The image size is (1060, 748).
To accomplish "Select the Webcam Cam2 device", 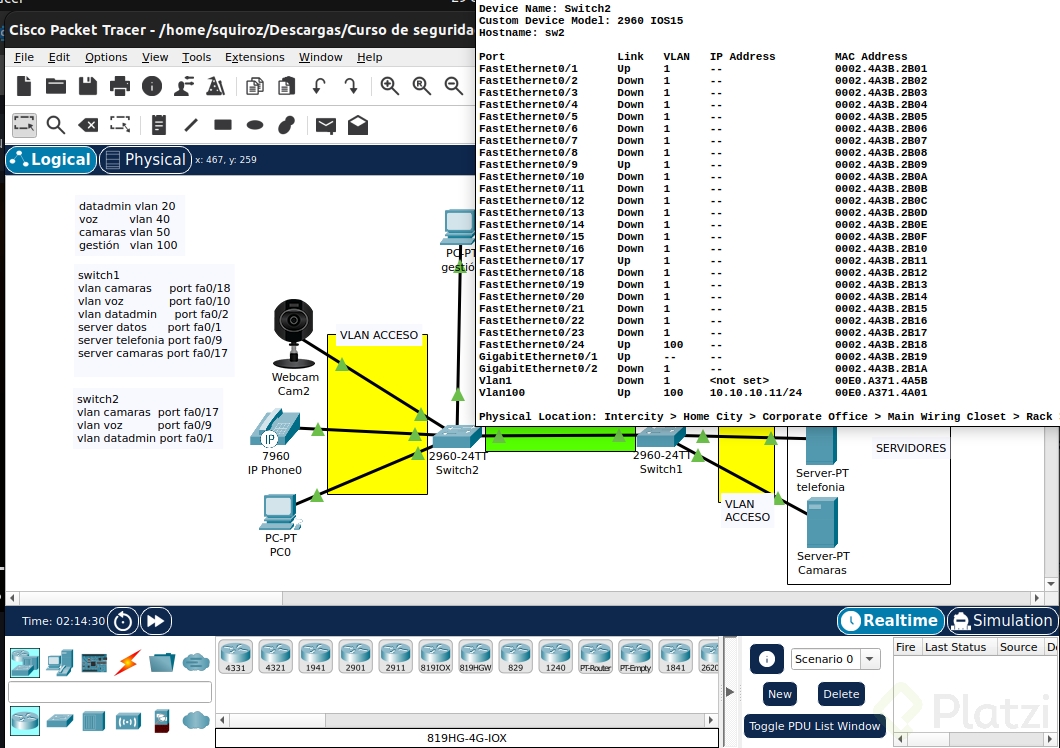I will click(293, 333).
